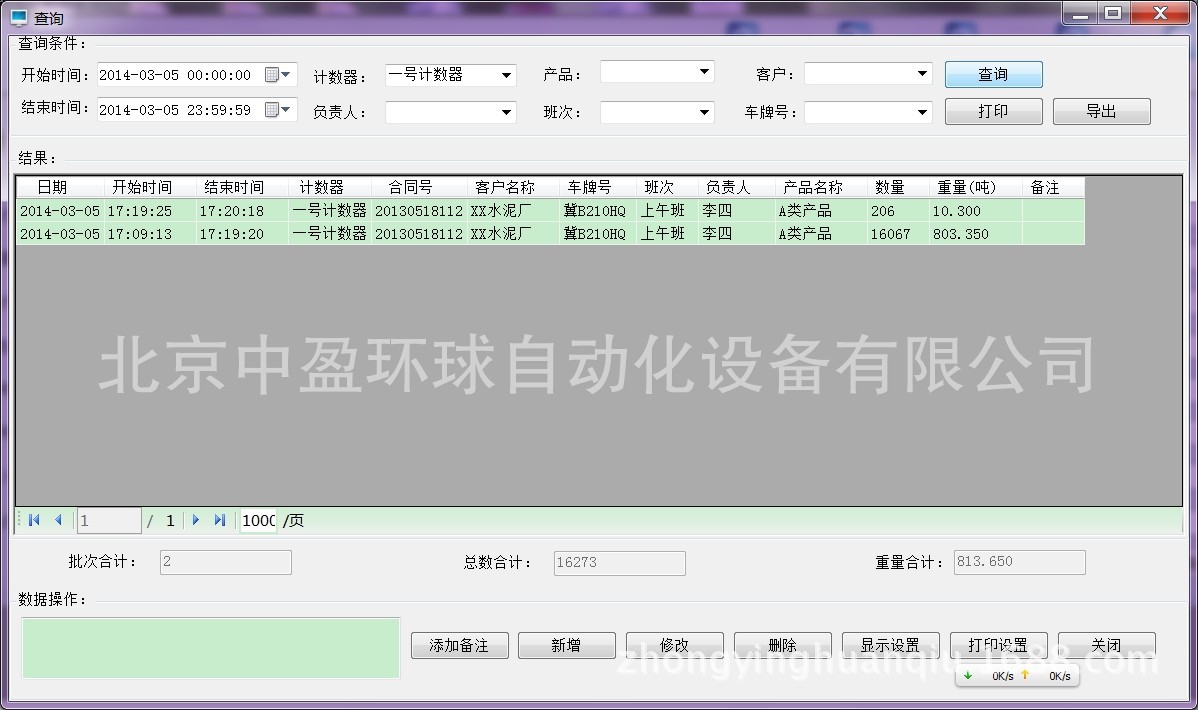1198x710 pixels.
Task: Go to first page navigation icon
Action: (x=34, y=520)
